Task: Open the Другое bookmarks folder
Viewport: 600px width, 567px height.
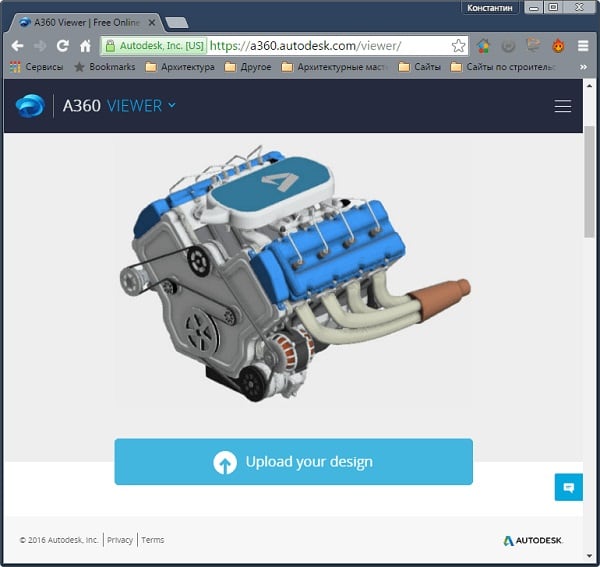Action: (248, 67)
